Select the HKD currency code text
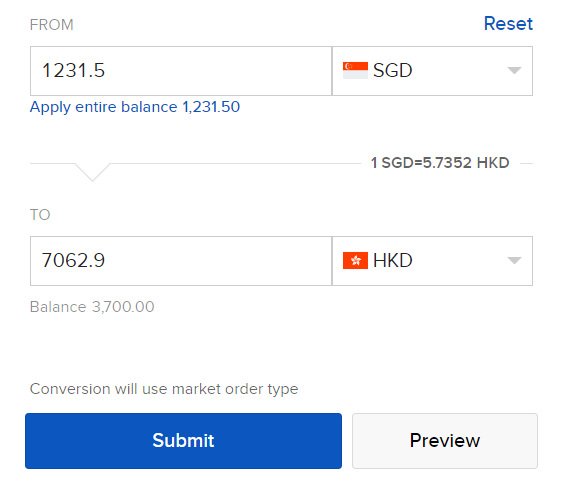Screen dimensions: 562x479 pos(392,260)
